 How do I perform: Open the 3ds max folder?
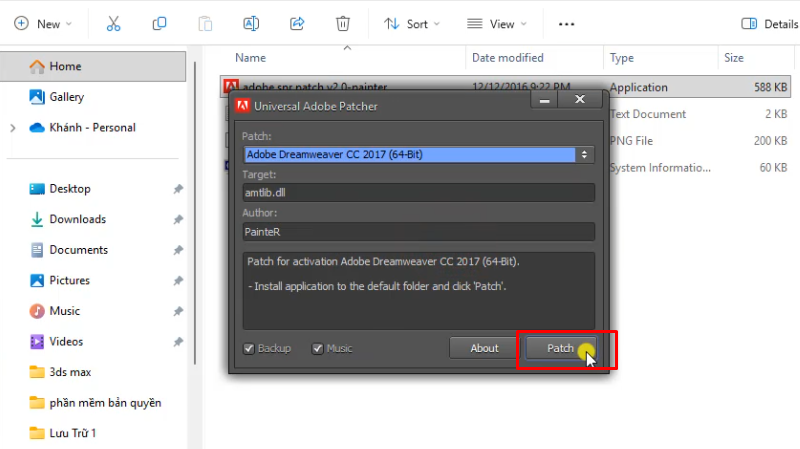[70, 372]
